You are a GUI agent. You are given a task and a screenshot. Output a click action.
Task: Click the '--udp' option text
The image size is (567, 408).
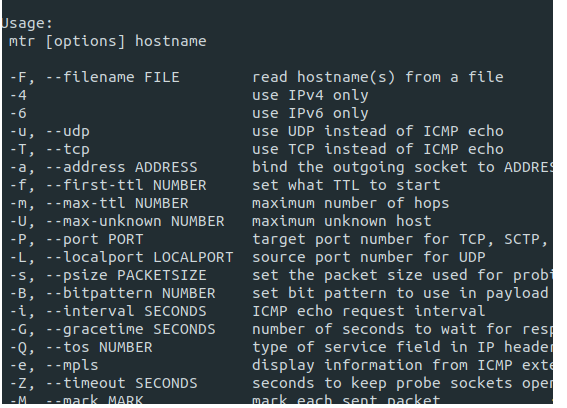68,131
